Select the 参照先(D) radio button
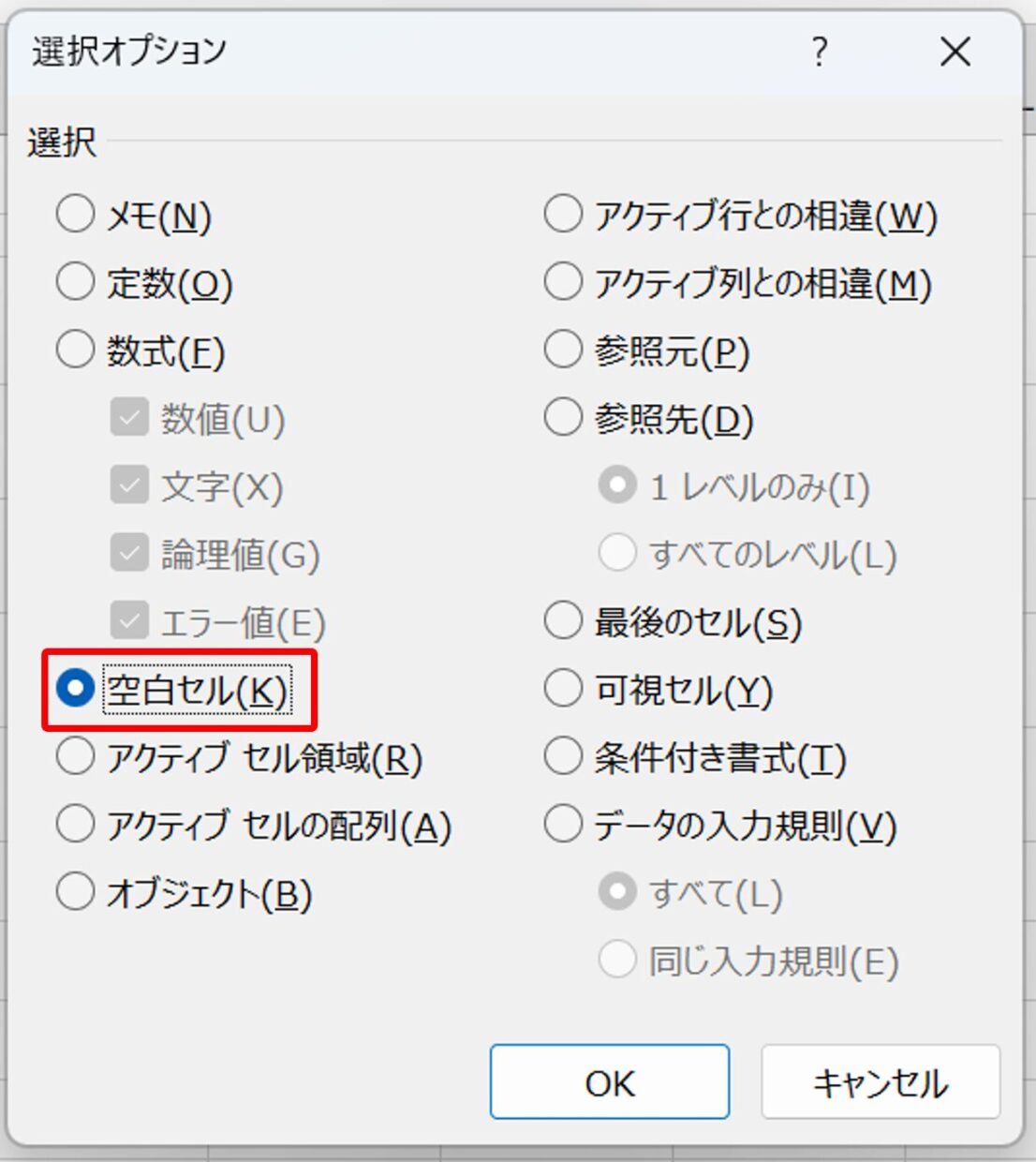This screenshot has height=1162, width=1036. pyautogui.click(x=563, y=418)
